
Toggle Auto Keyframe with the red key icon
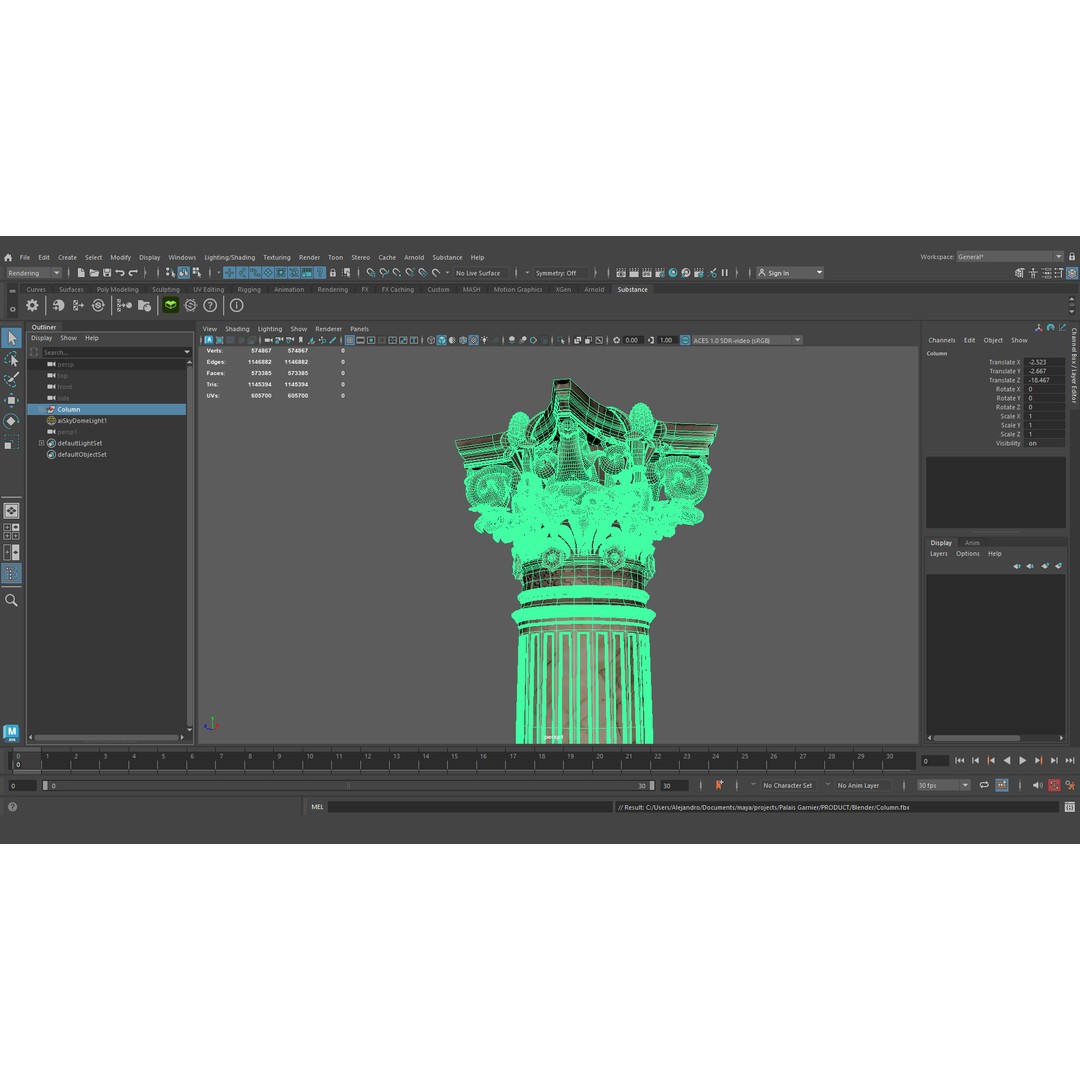(x=1054, y=785)
